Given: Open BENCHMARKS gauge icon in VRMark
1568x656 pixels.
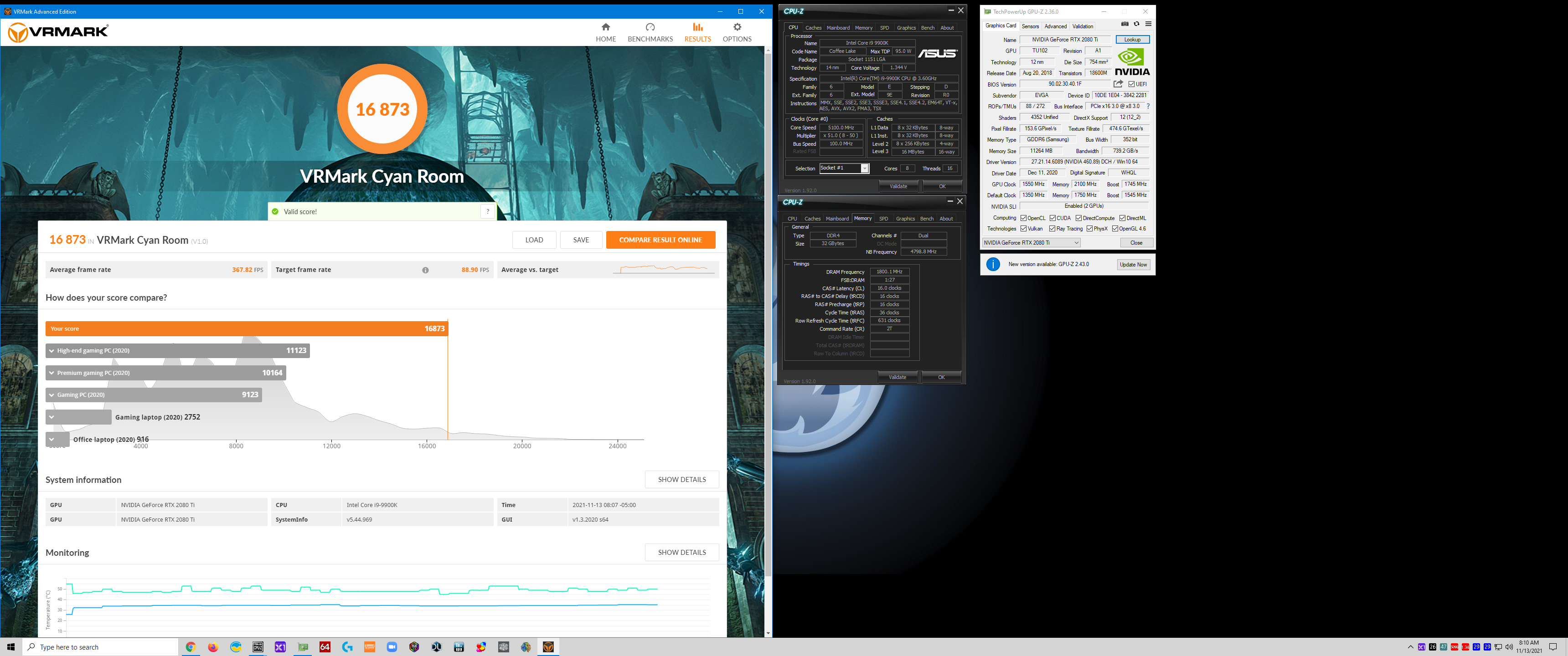Looking at the screenshot, I should pyautogui.click(x=650, y=27).
